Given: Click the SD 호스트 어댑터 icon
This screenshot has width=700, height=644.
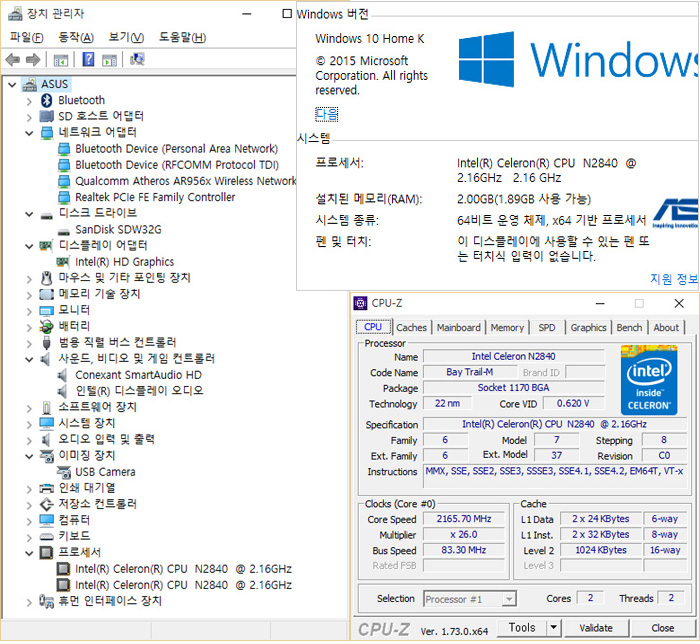Looking at the screenshot, I should pos(46,116).
